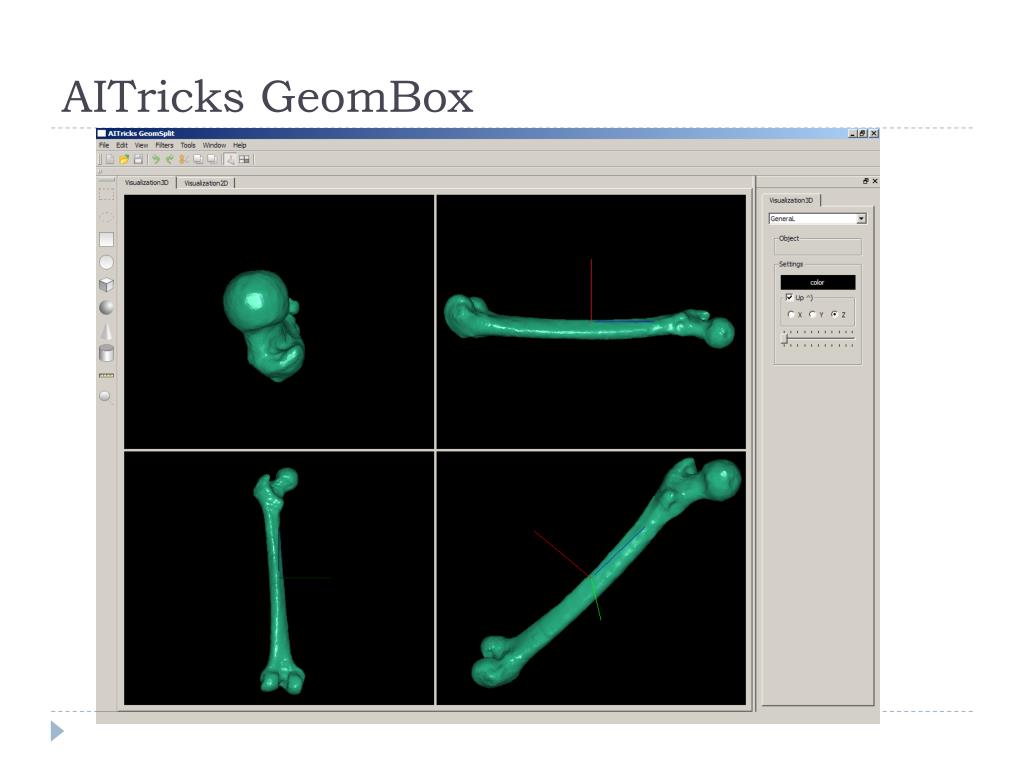Select the dashed rectangle selection tool
This screenshot has width=1024, height=768.
(x=106, y=194)
